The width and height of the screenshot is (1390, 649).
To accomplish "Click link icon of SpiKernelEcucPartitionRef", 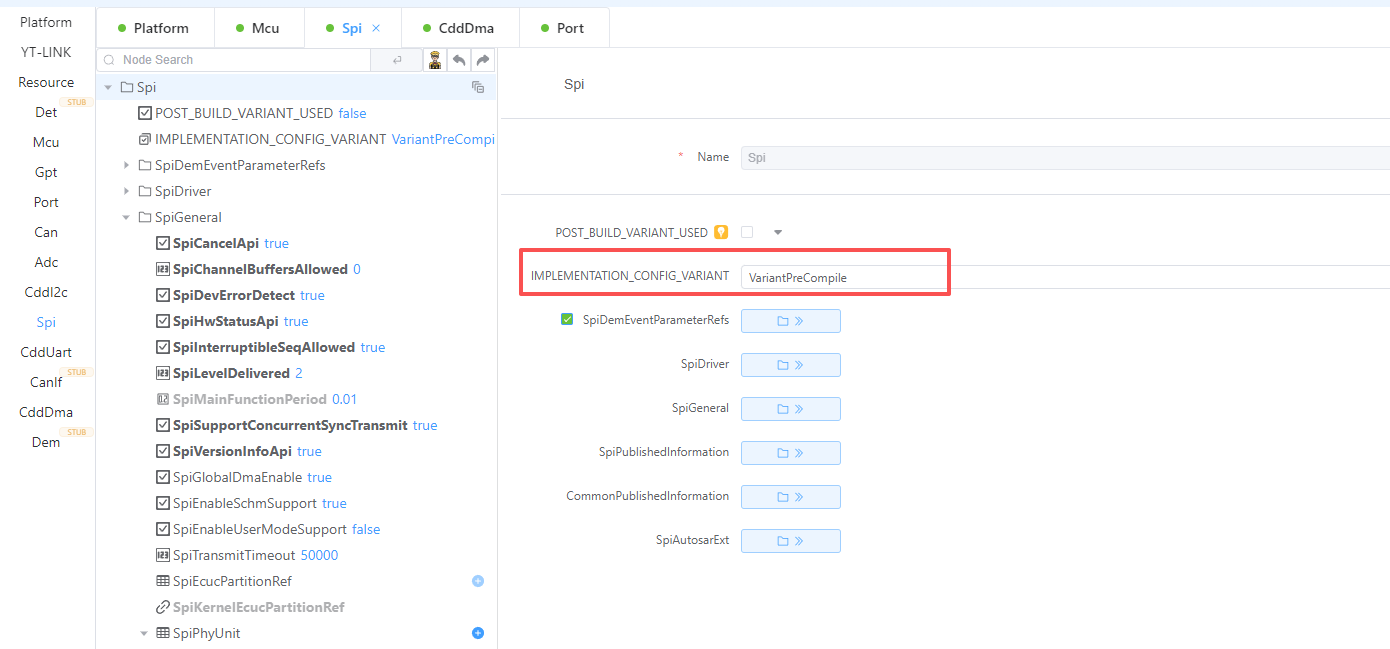I will (x=163, y=607).
